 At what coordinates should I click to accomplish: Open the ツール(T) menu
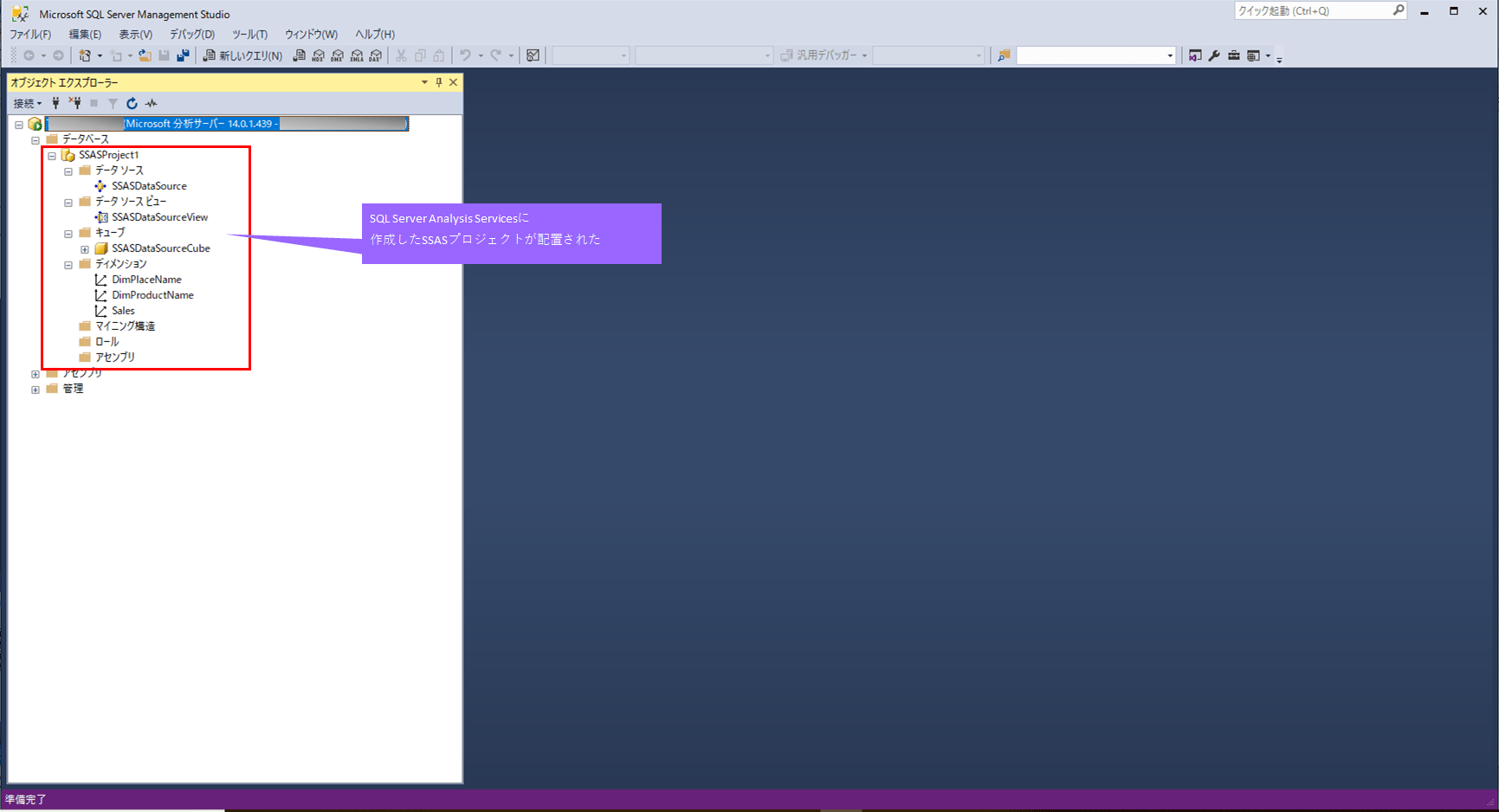click(249, 35)
